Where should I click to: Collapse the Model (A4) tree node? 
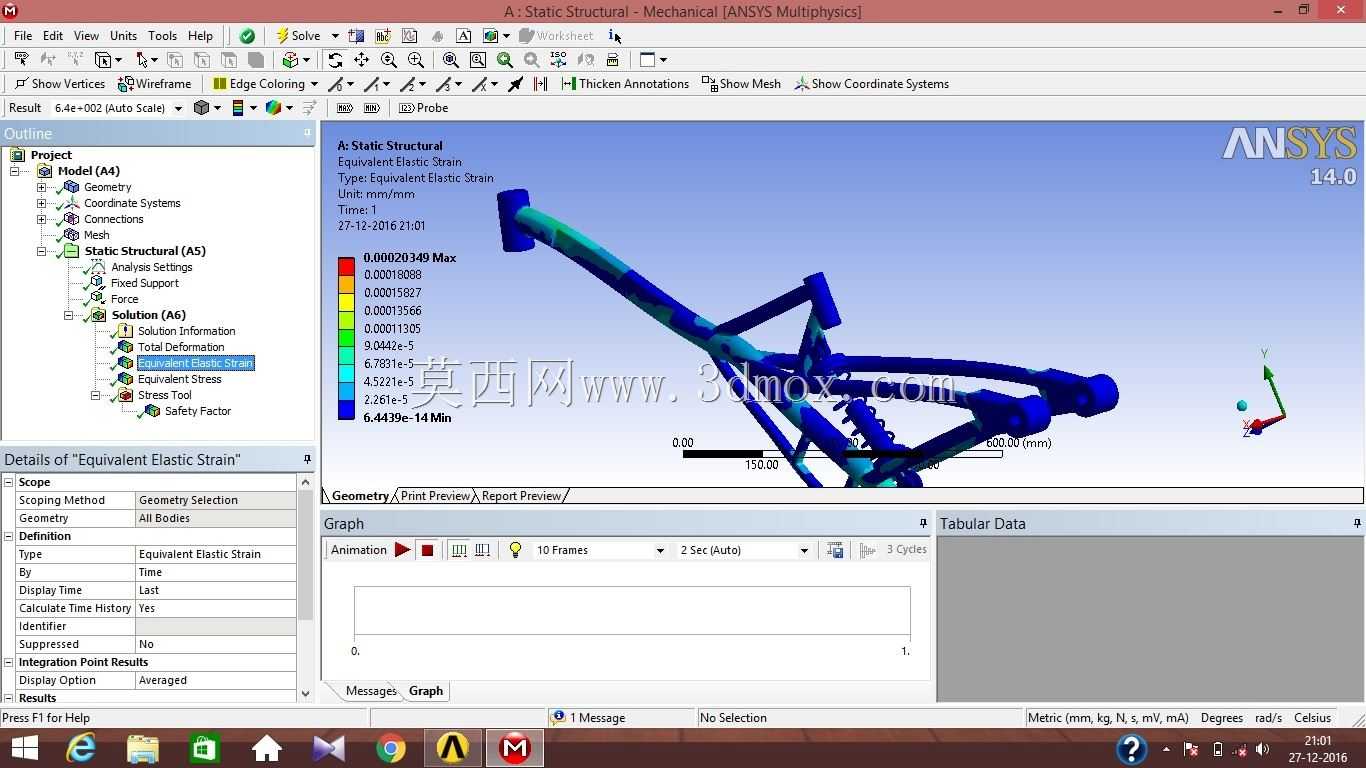(x=15, y=171)
